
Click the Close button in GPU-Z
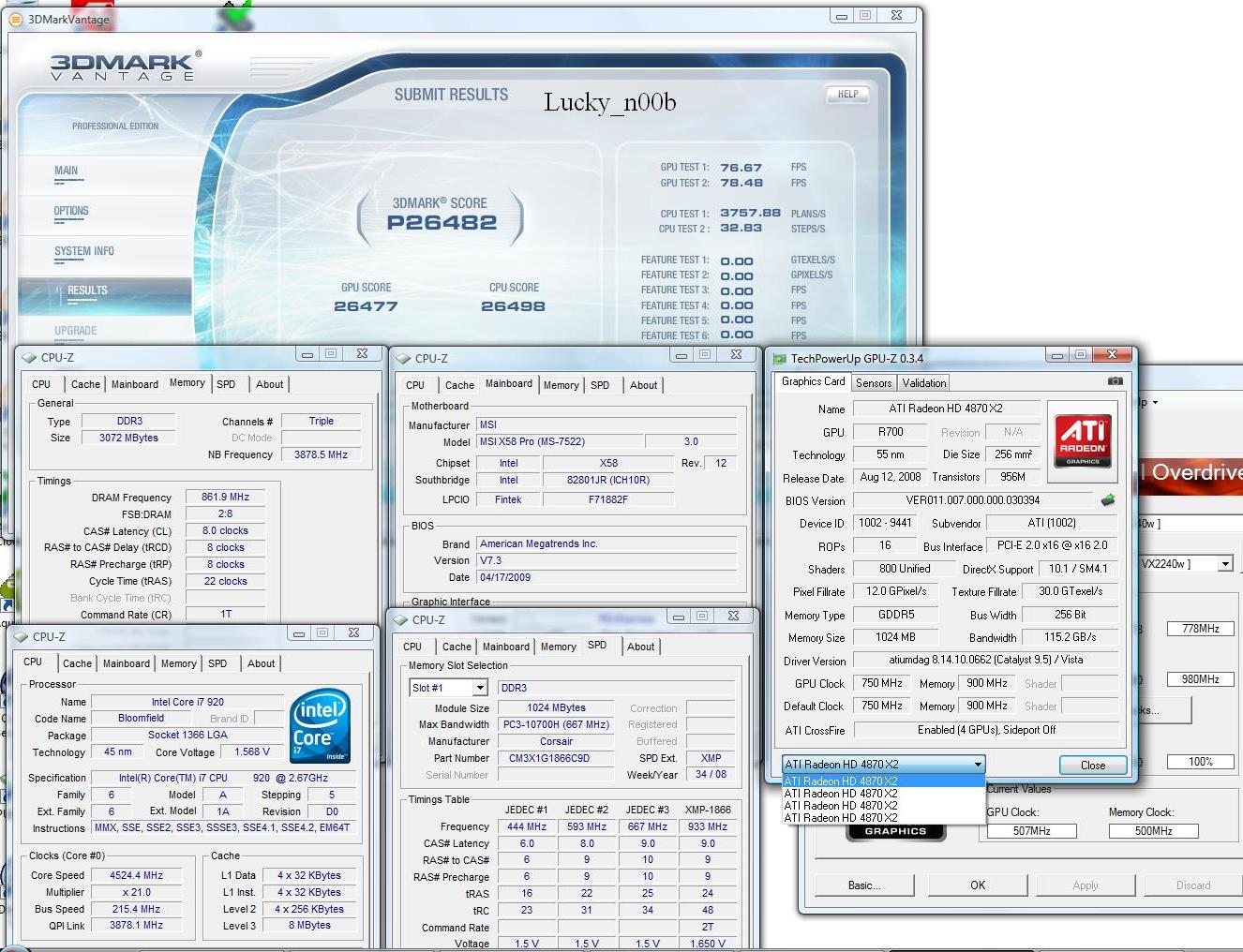pyautogui.click(x=1092, y=766)
